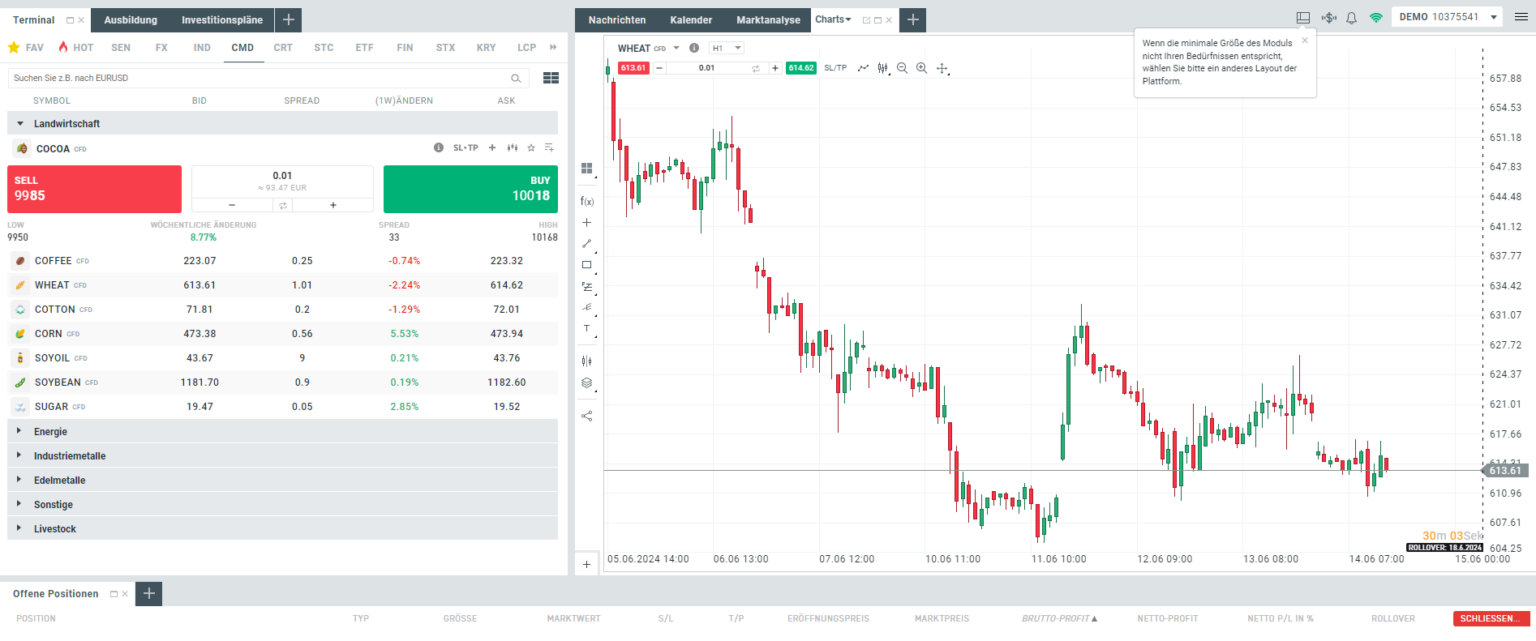Toggle the grid view of the symbol list
This screenshot has height=641, width=1536.
pyautogui.click(x=550, y=78)
